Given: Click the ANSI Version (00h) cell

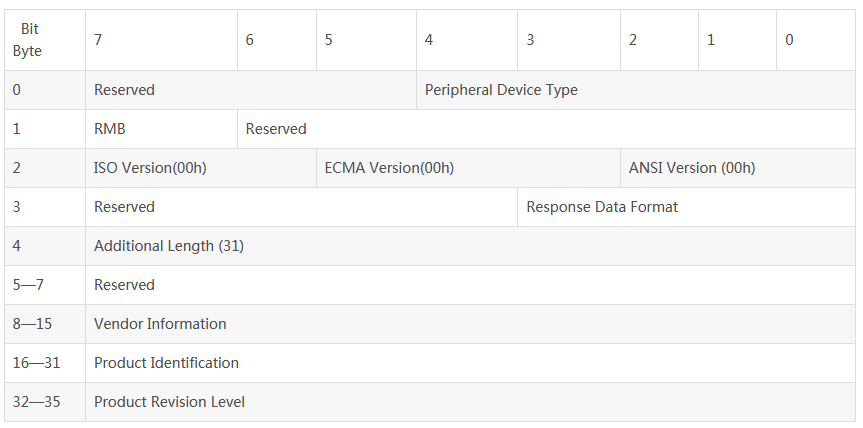Looking at the screenshot, I should [x=738, y=168].
